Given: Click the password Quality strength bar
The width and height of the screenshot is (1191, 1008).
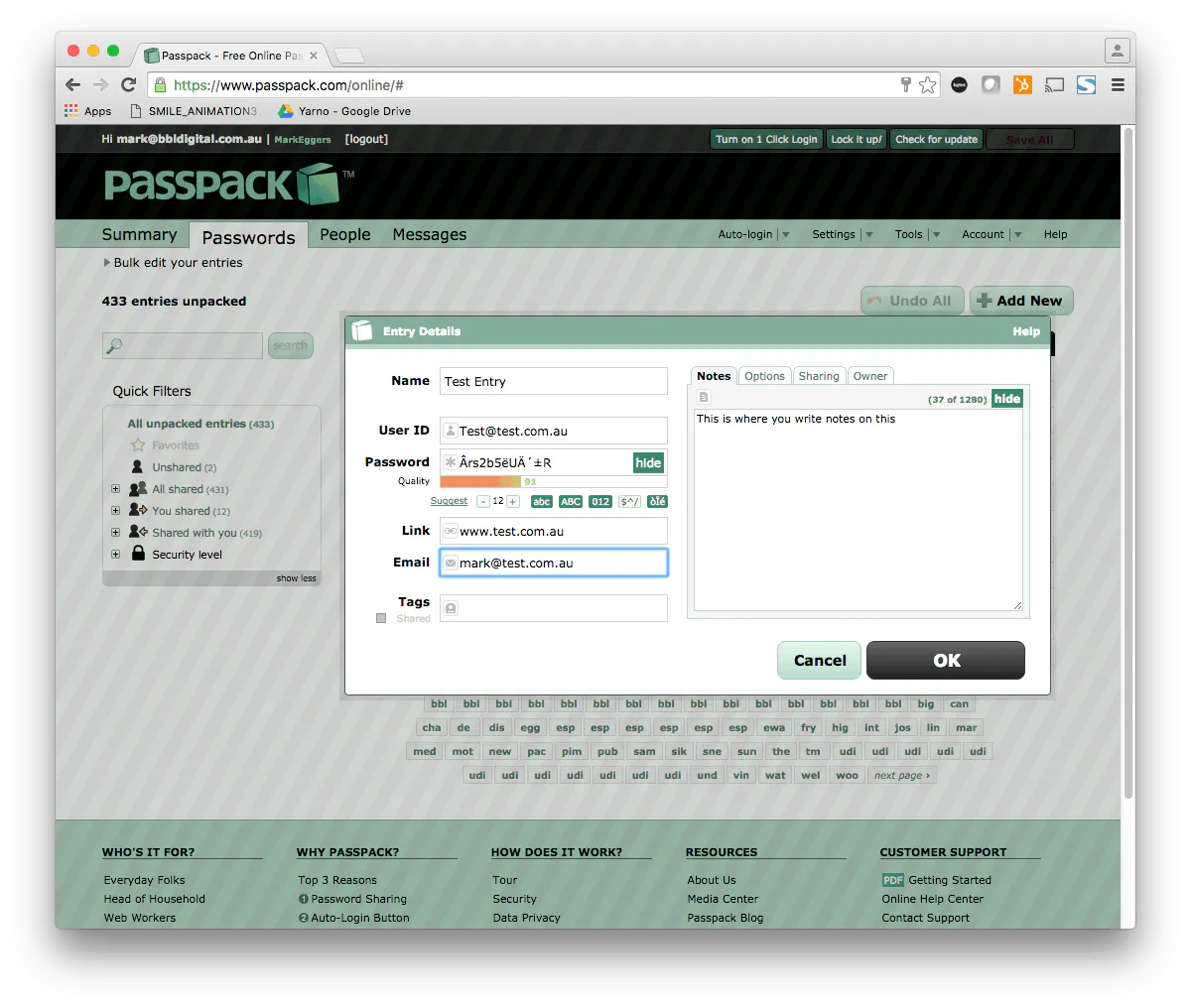Looking at the screenshot, I should pyautogui.click(x=554, y=481).
